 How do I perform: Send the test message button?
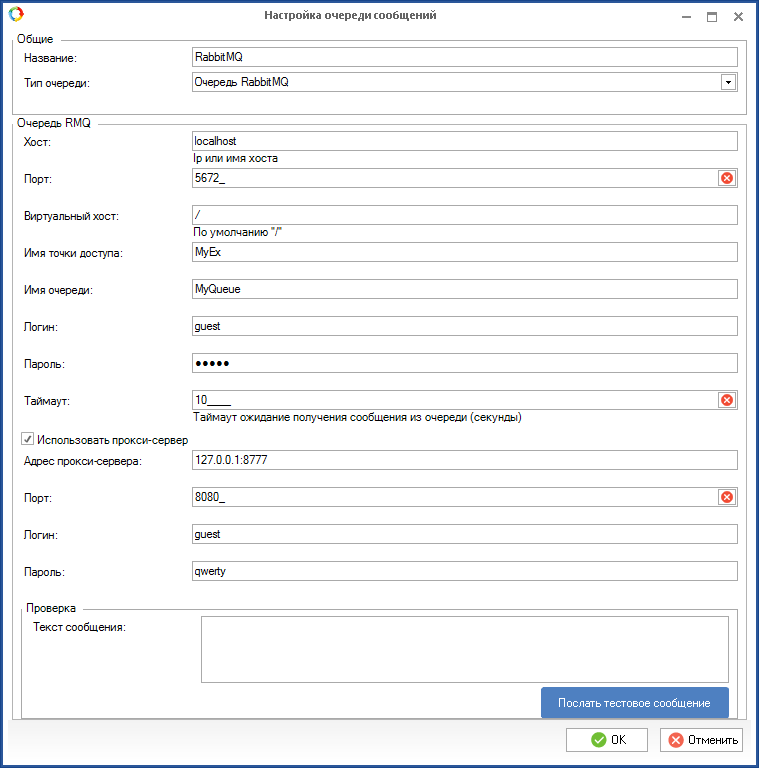tap(635, 703)
